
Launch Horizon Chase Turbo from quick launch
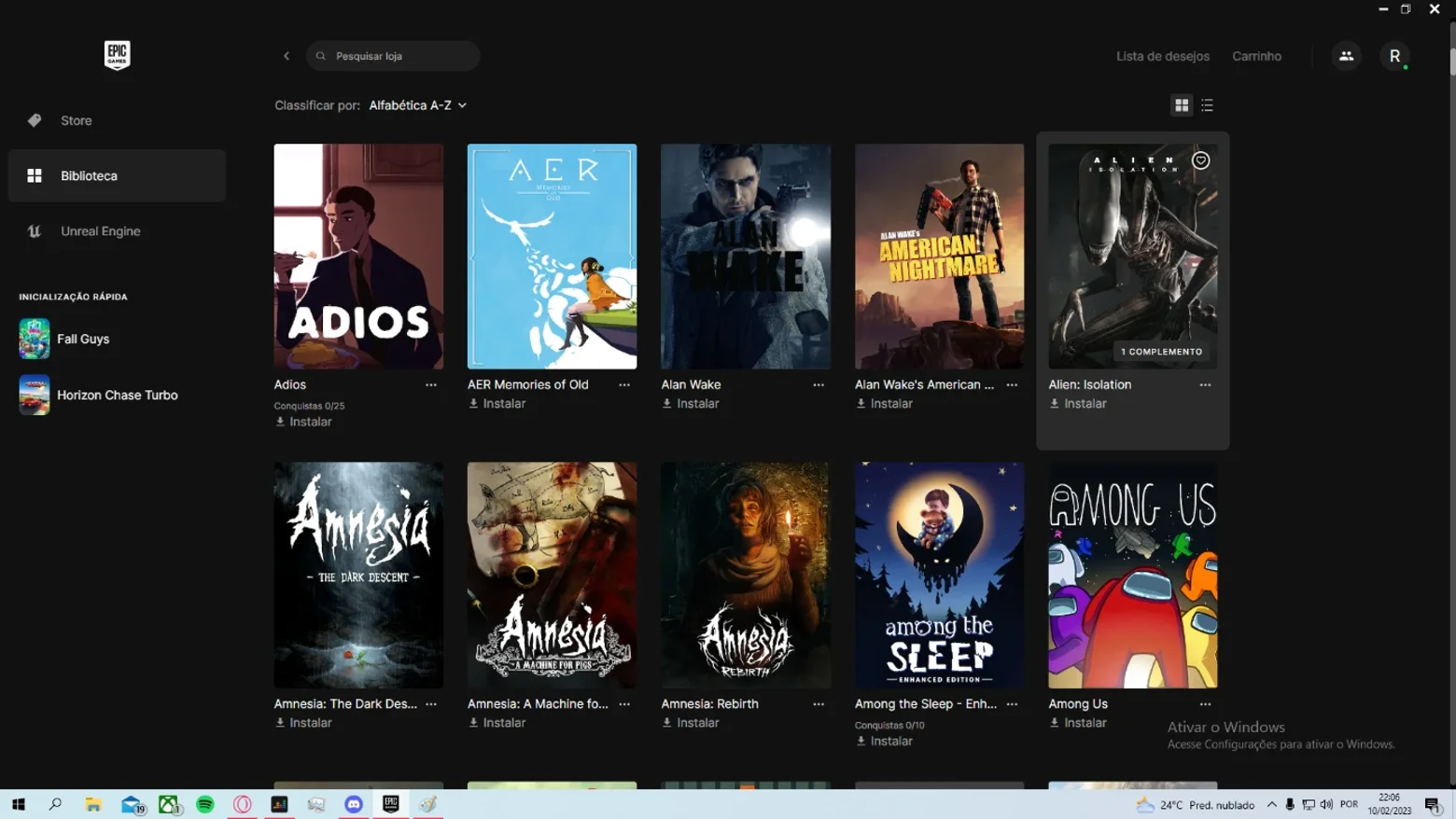pyautogui.click(x=117, y=395)
